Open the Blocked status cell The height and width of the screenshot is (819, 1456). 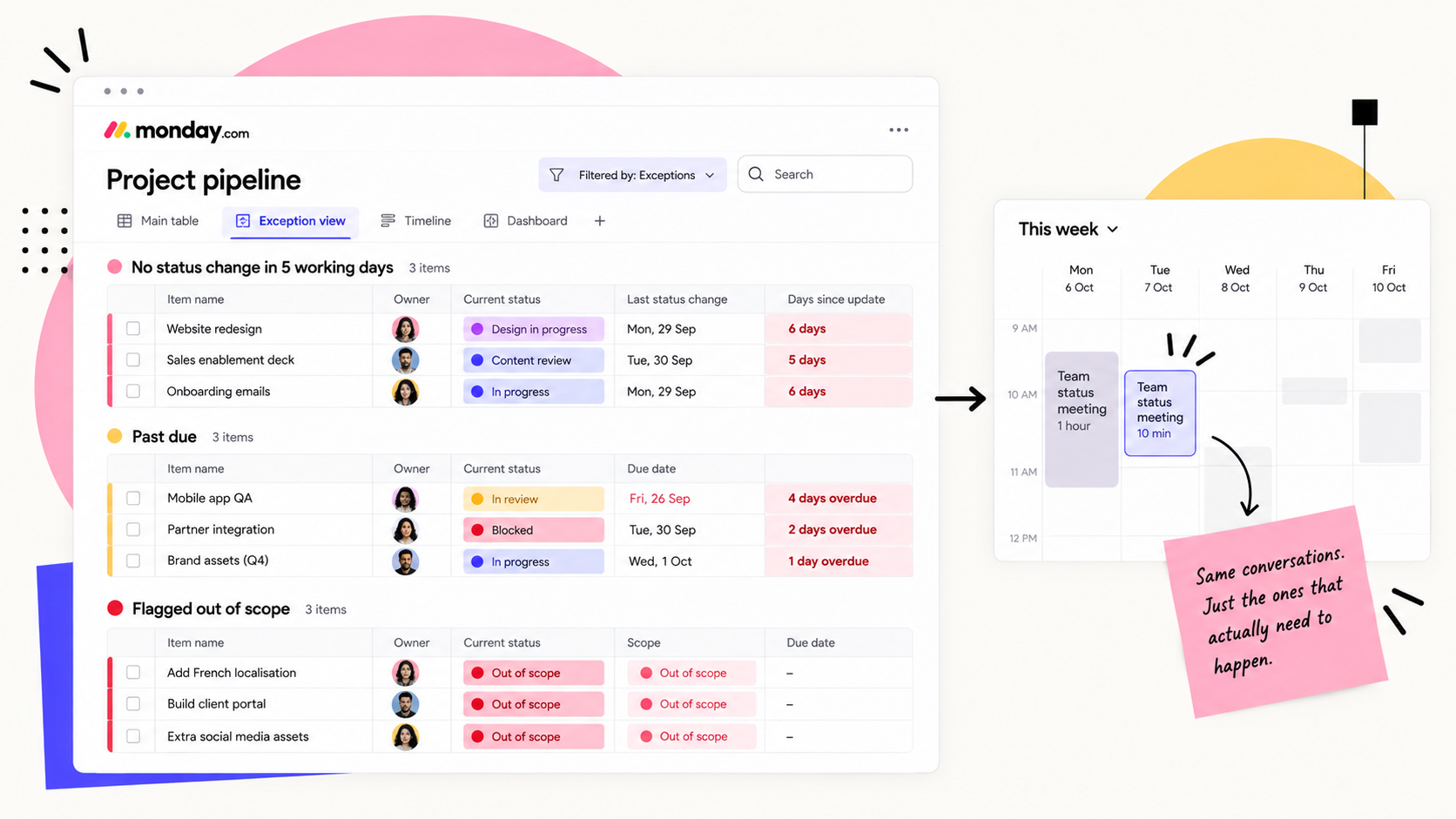click(x=534, y=530)
